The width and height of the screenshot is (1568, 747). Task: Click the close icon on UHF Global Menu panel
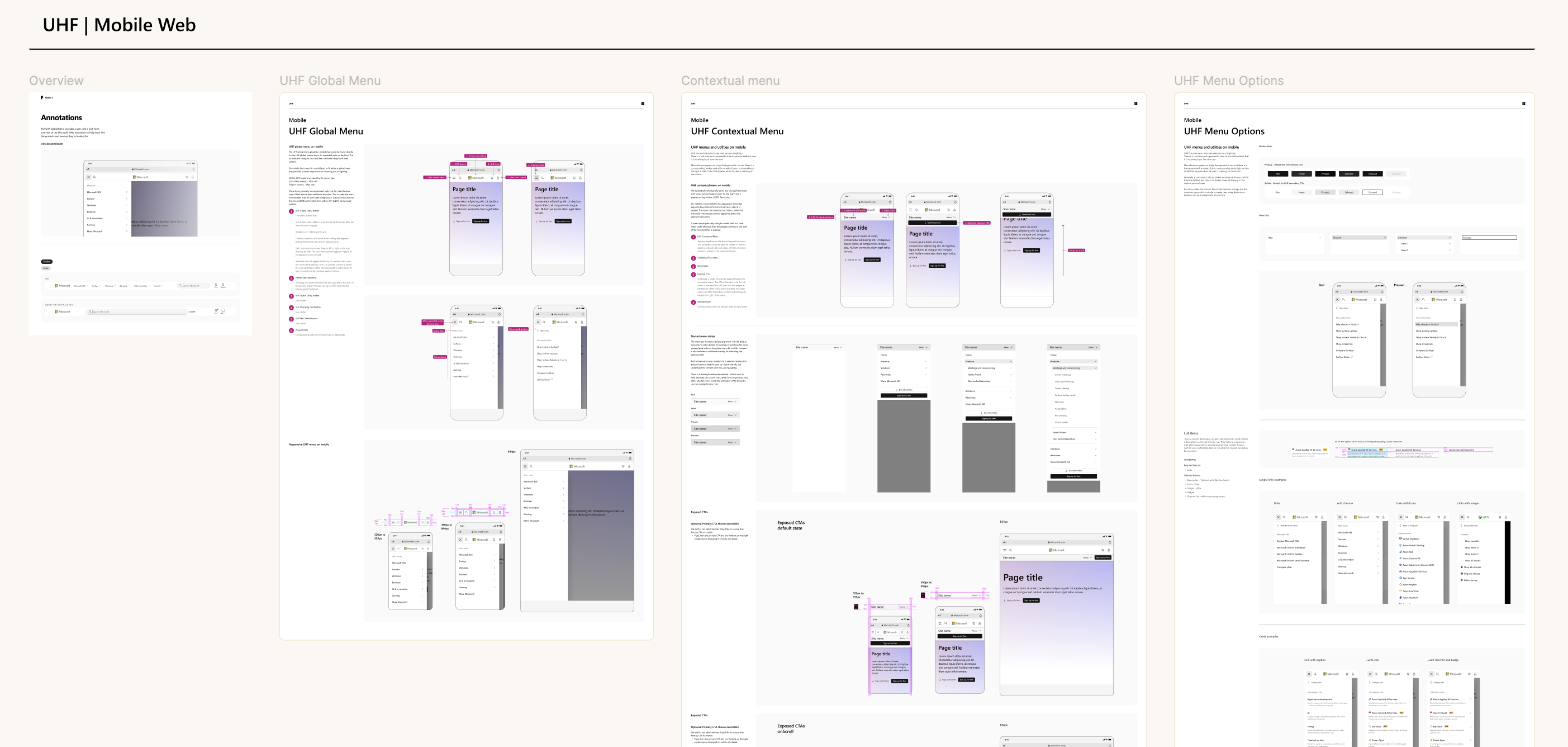643,103
